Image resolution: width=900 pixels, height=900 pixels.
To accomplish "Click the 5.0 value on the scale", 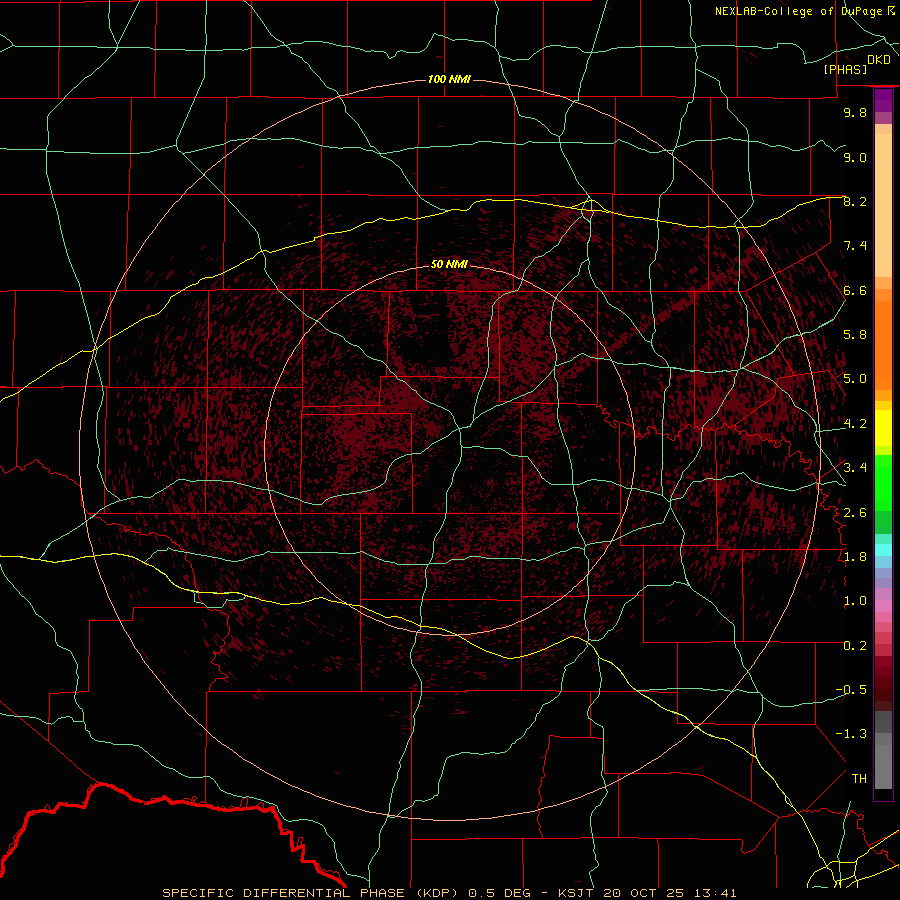I will click(855, 379).
